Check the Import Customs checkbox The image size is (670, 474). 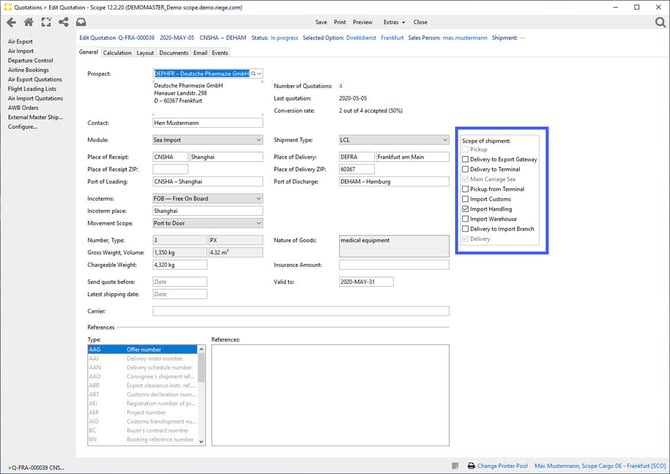pyautogui.click(x=466, y=198)
